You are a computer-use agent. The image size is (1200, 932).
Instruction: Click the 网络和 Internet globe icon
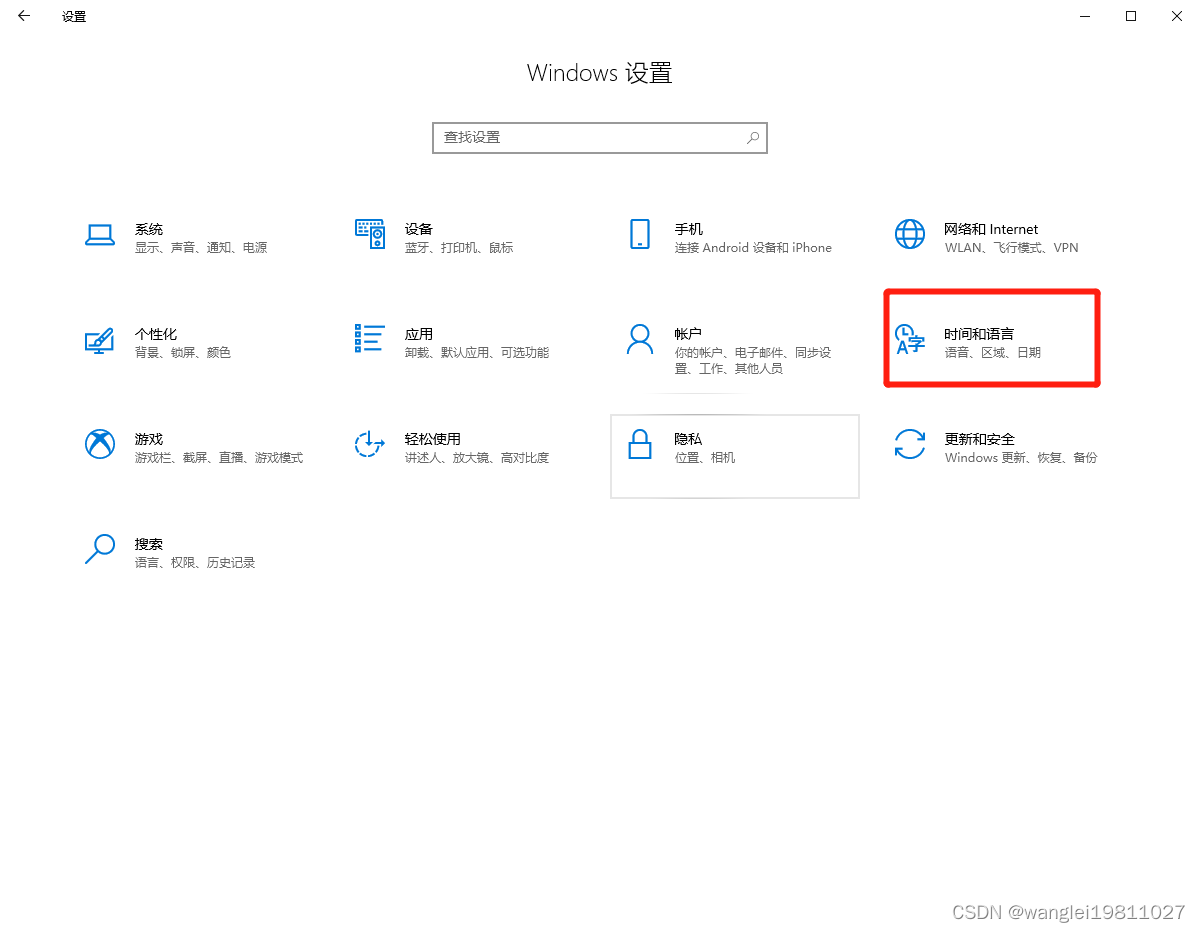[910, 234]
